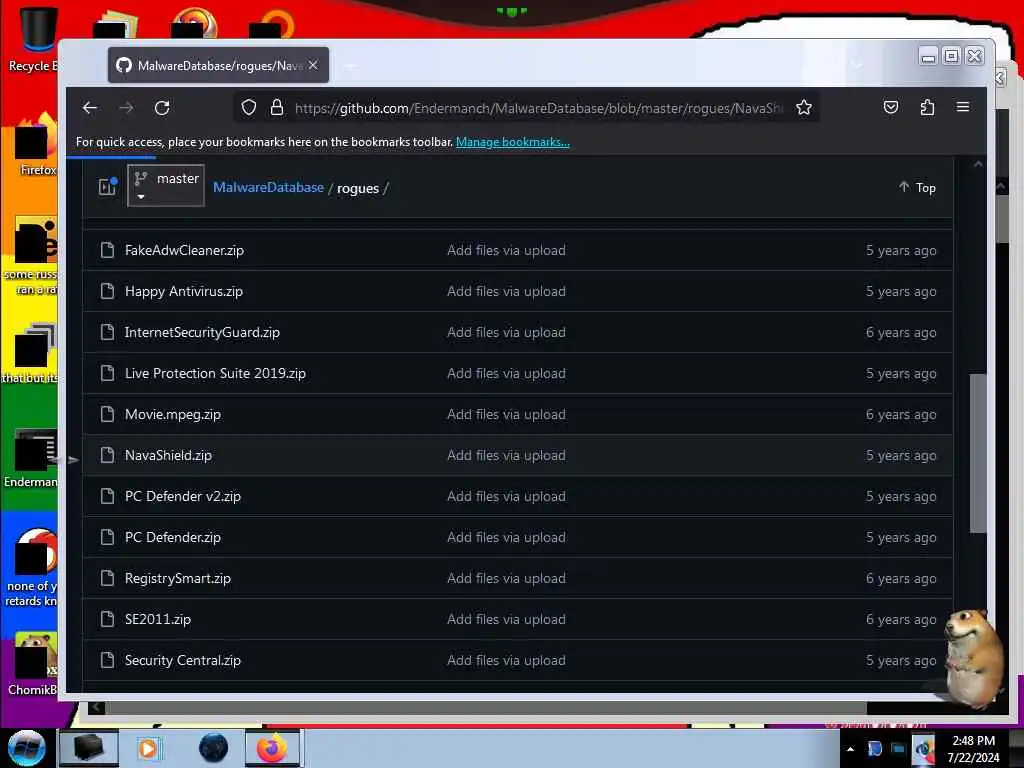Click "6 years ago" on InternetSecurityGuard.zip row
This screenshot has width=1024, height=768.
pyautogui.click(x=901, y=332)
